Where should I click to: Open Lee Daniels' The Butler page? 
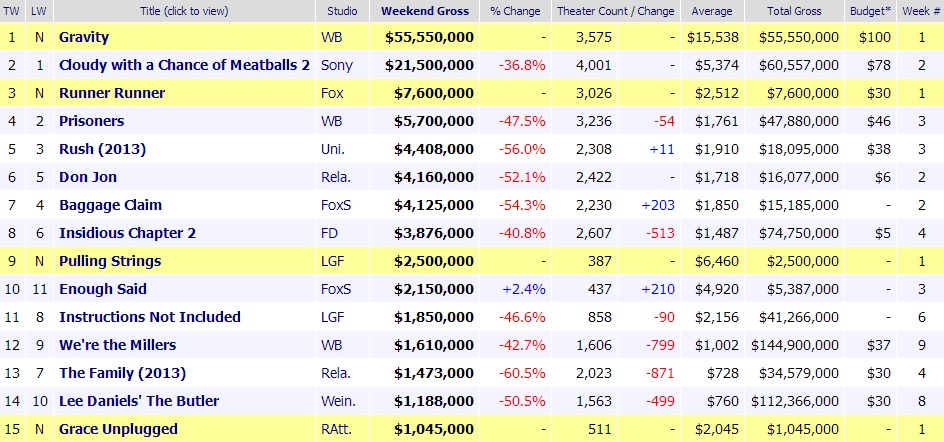[x=139, y=401]
